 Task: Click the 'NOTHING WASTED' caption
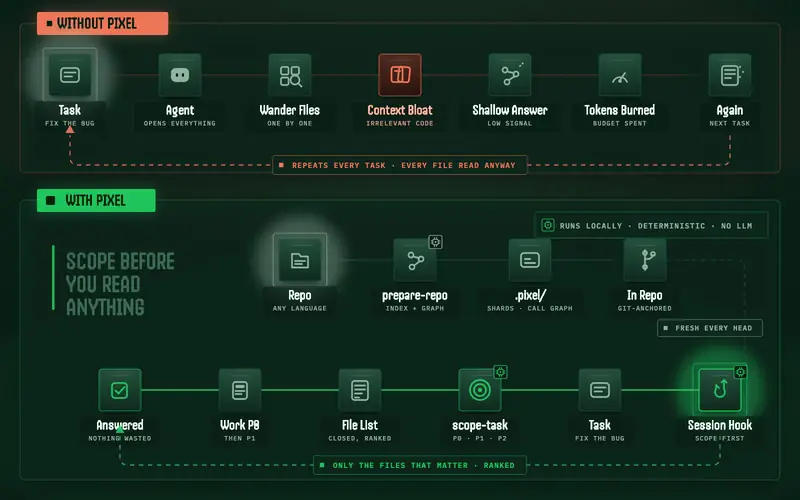click(120, 438)
